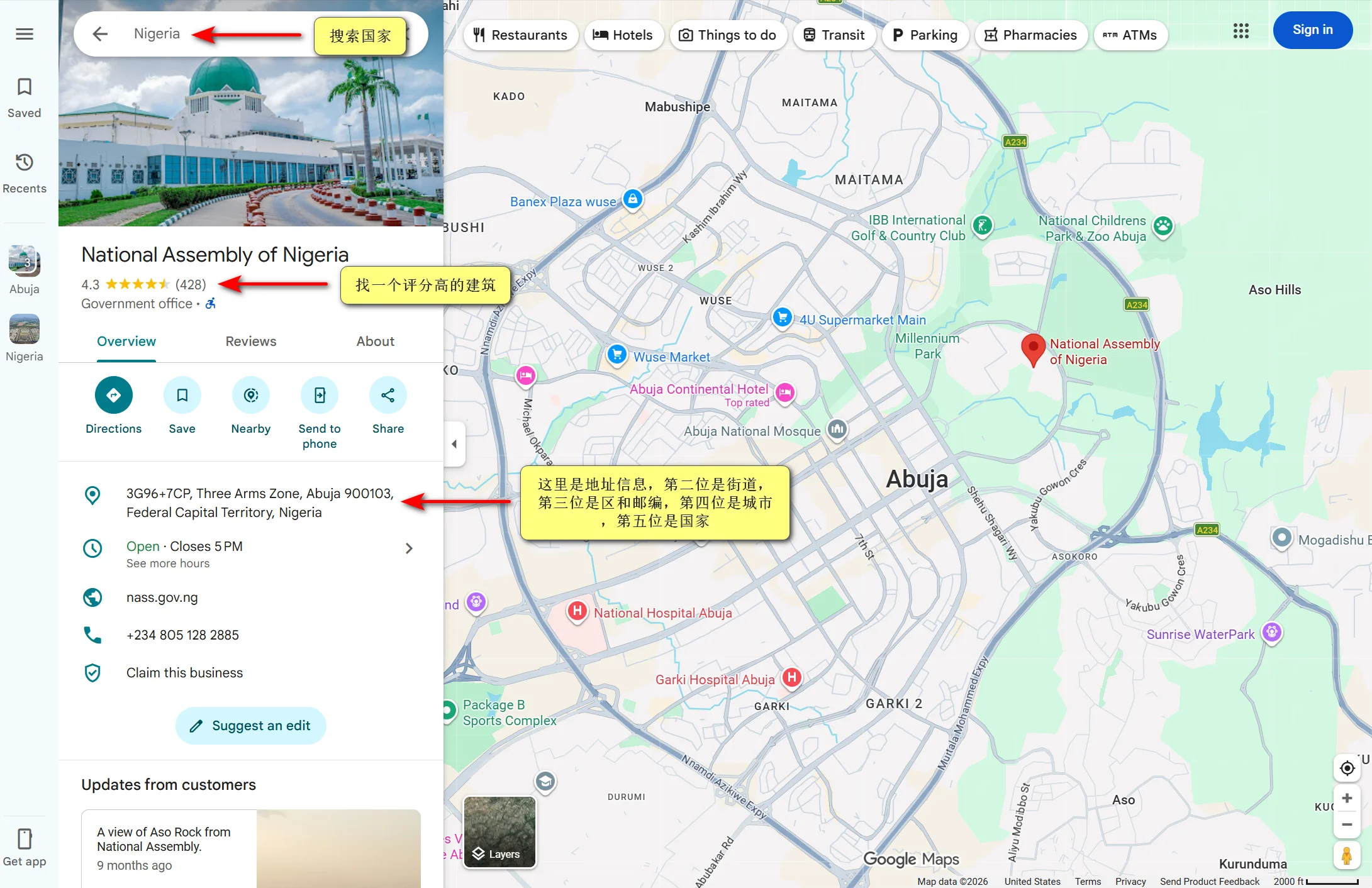
Task: Open the Privacy link in footer
Action: tap(1130, 881)
